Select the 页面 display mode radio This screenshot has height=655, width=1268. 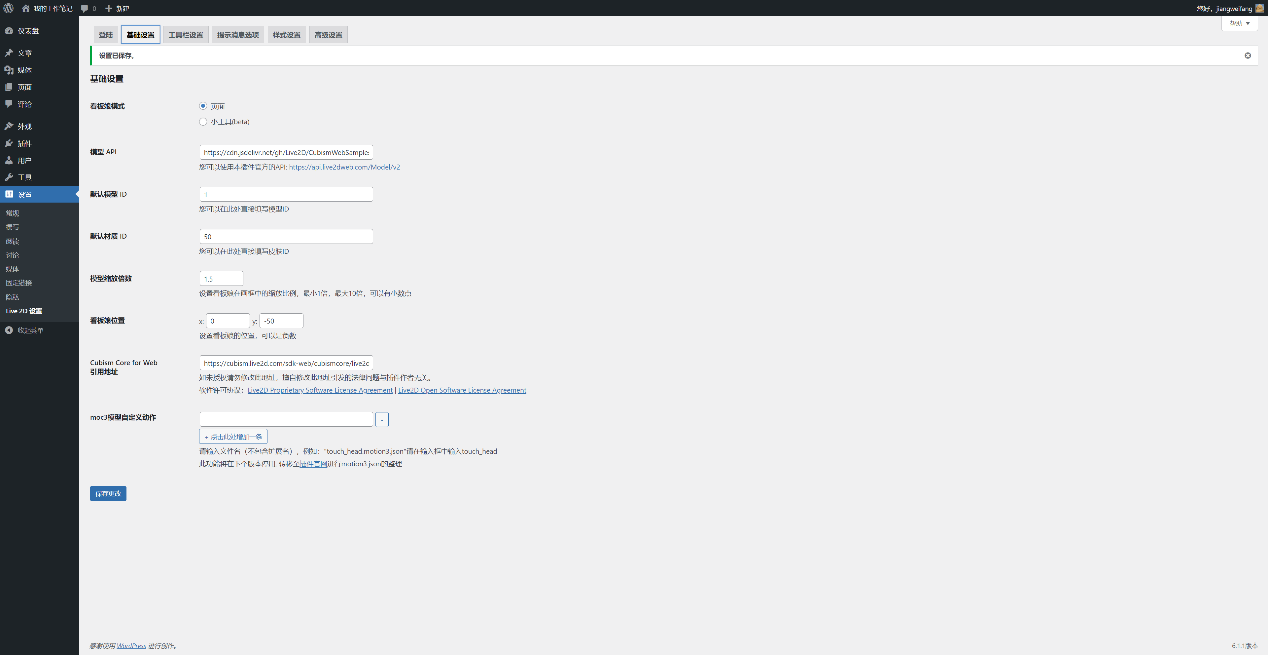click(x=203, y=105)
